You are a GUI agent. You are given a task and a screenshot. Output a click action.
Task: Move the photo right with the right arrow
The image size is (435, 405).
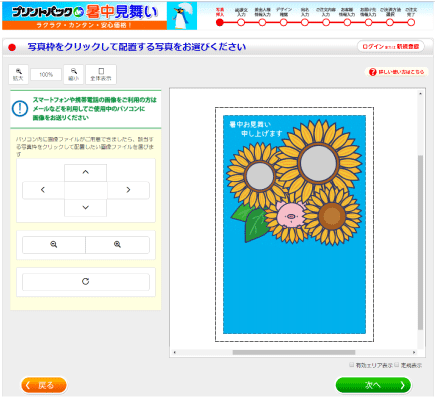(128, 190)
